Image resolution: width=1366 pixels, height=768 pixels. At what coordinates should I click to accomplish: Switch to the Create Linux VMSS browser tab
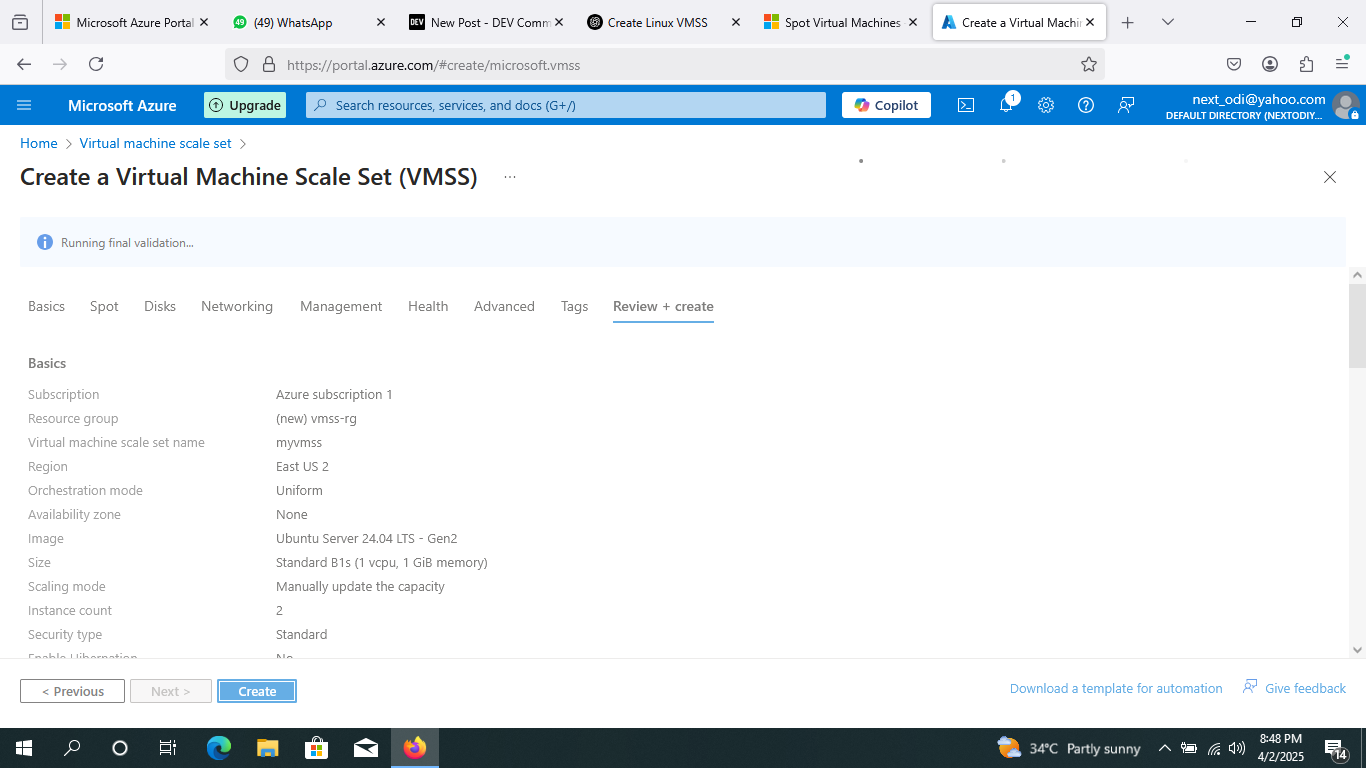click(664, 22)
